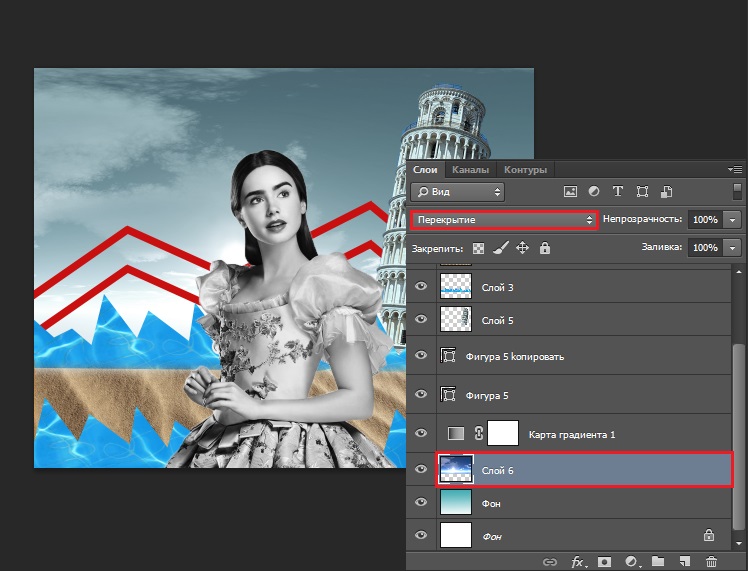Click the new group folder icon

pyautogui.click(x=658, y=563)
